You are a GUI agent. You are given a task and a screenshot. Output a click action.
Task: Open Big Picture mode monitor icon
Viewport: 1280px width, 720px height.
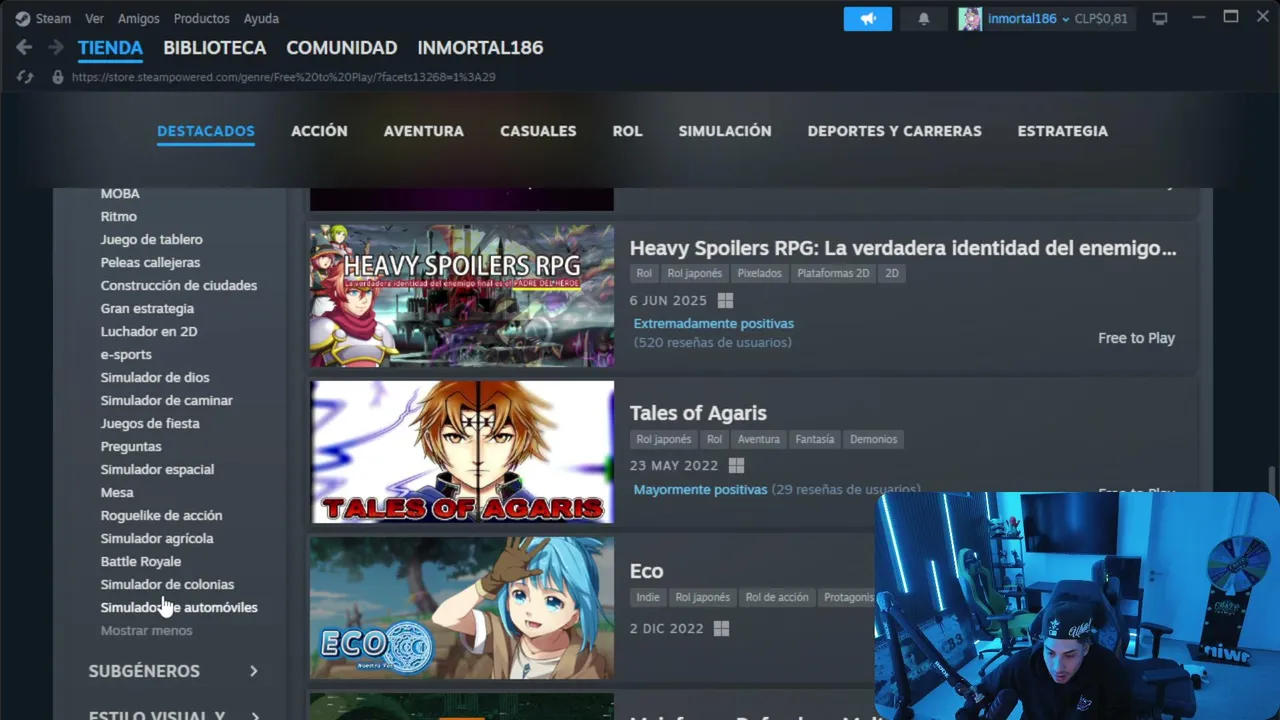(1160, 19)
